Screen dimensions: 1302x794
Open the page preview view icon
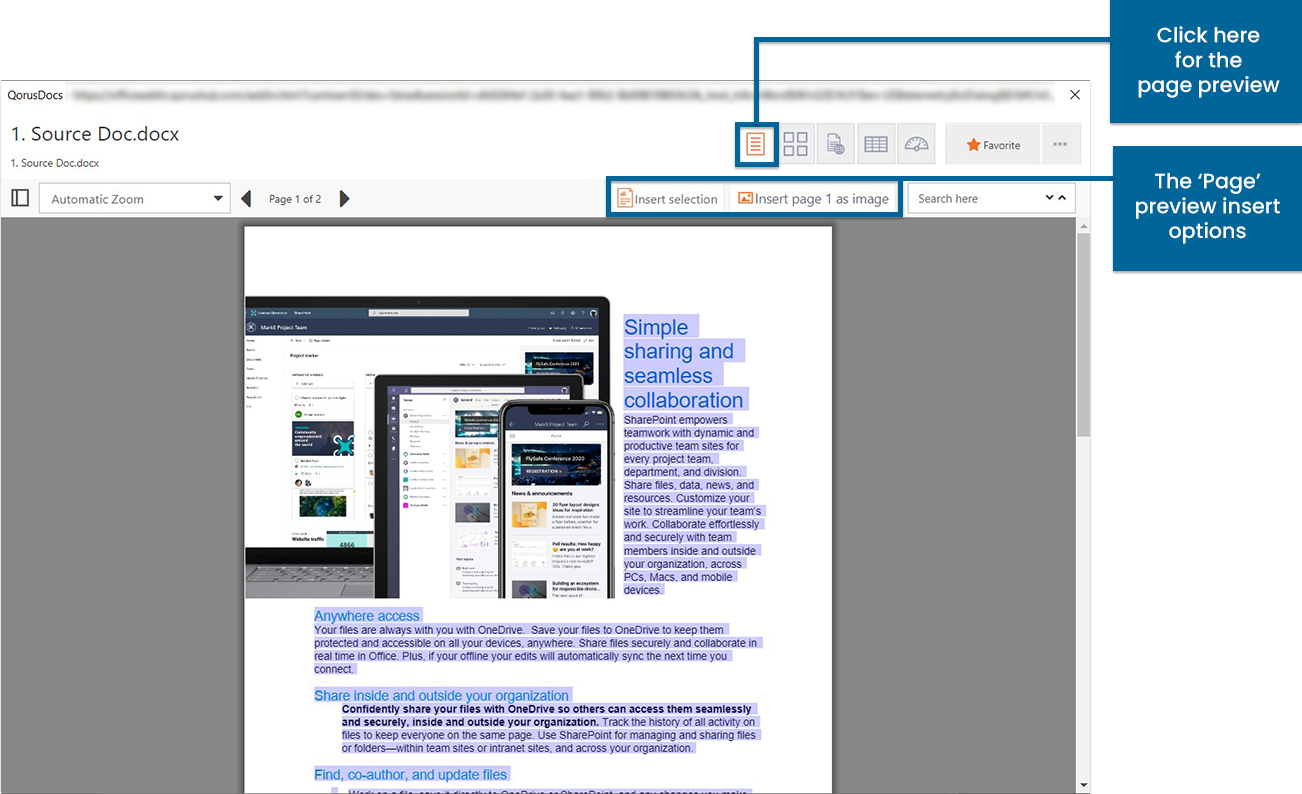pyautogui.click(x=755, y=145)
